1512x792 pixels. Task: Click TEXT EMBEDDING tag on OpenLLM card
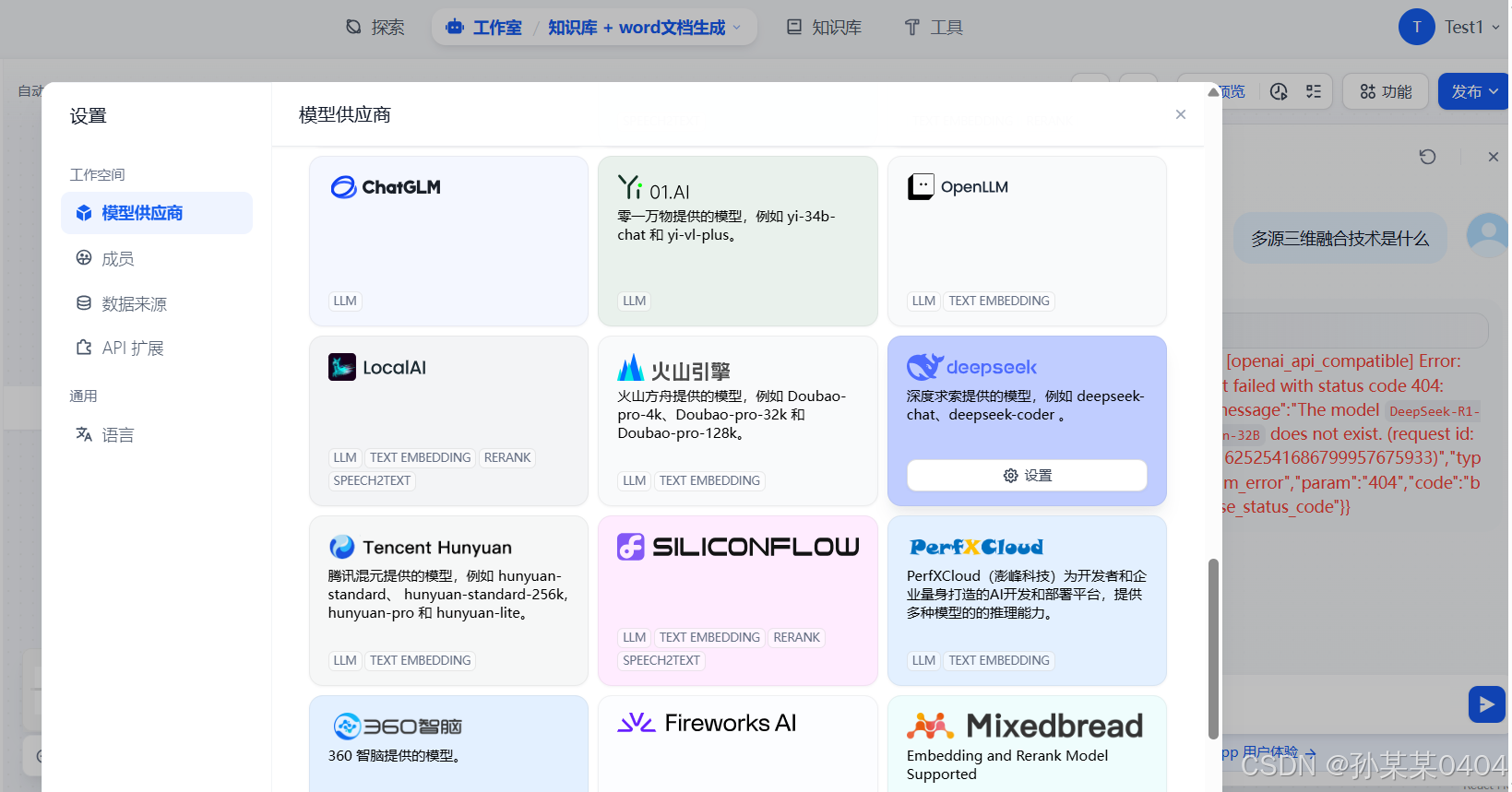point(999,301)
